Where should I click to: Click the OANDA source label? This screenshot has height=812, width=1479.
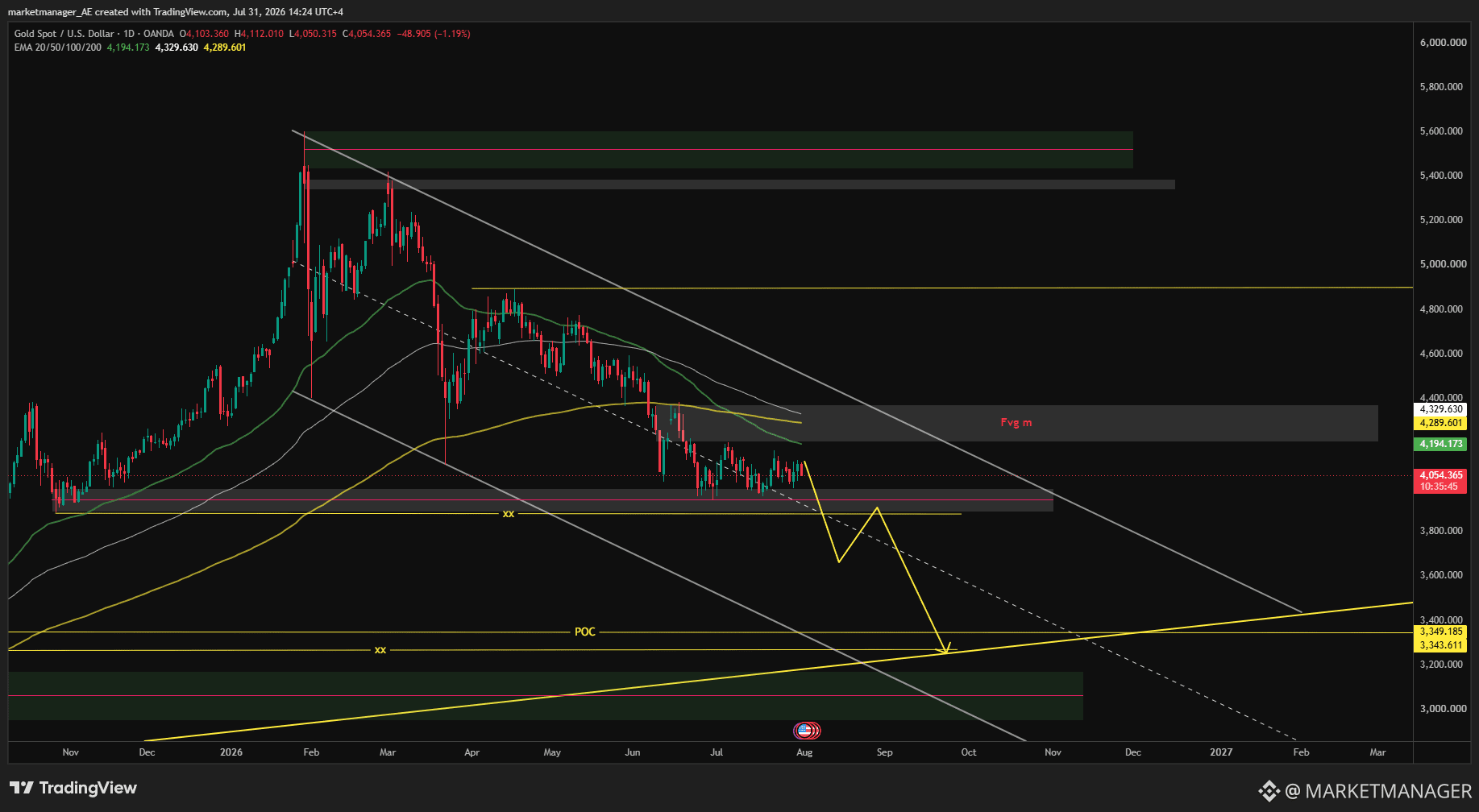[159, 34]
